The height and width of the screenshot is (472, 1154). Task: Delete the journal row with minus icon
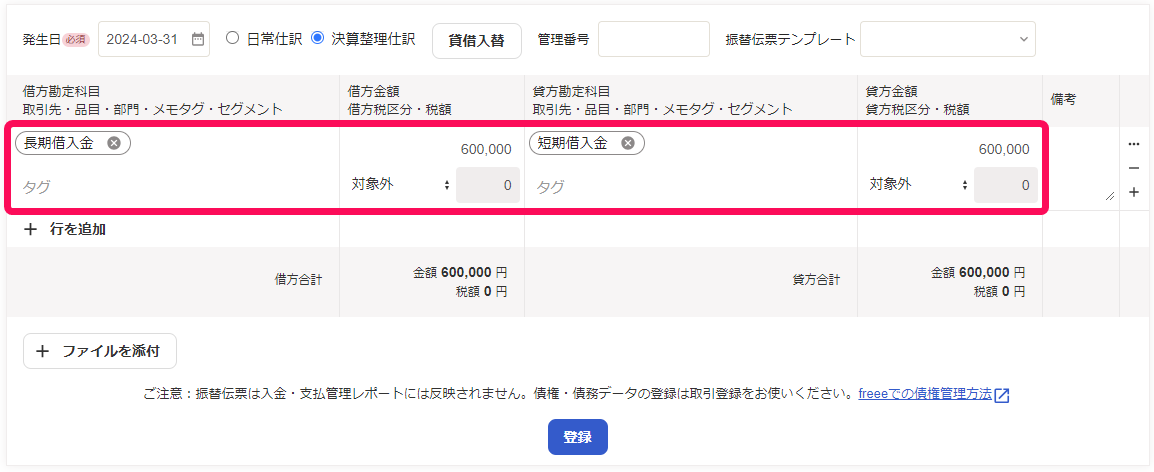click(x=1134, y=168)
